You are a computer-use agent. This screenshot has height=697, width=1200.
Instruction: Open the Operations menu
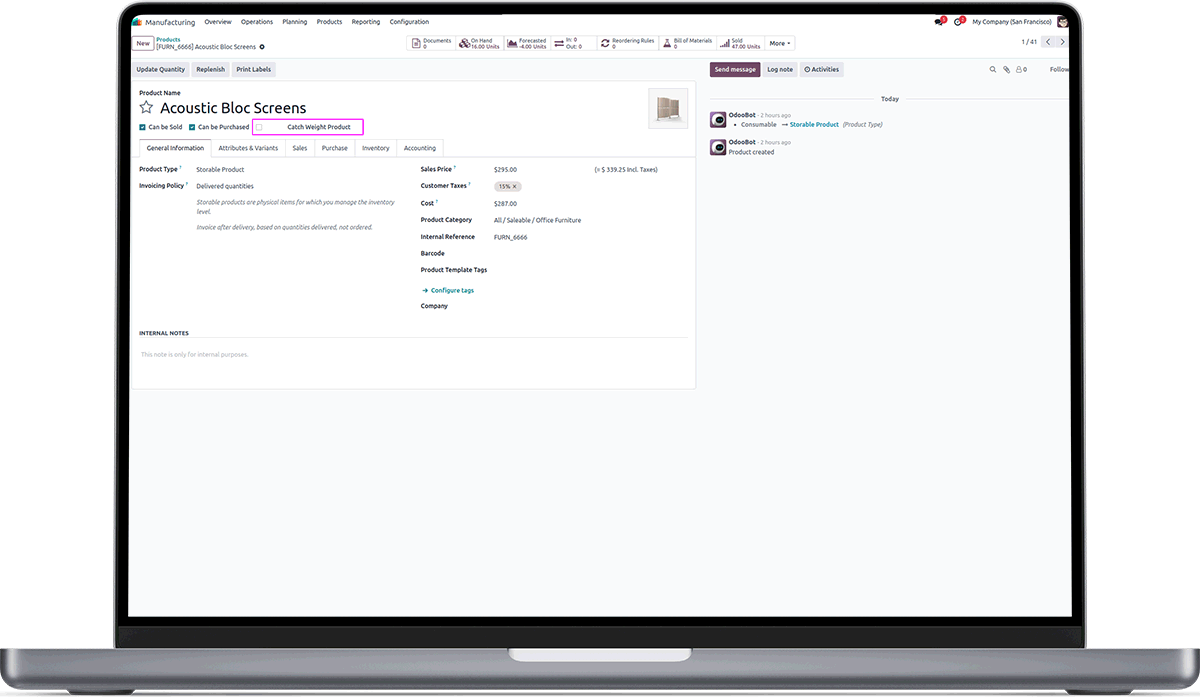[257, 22]
